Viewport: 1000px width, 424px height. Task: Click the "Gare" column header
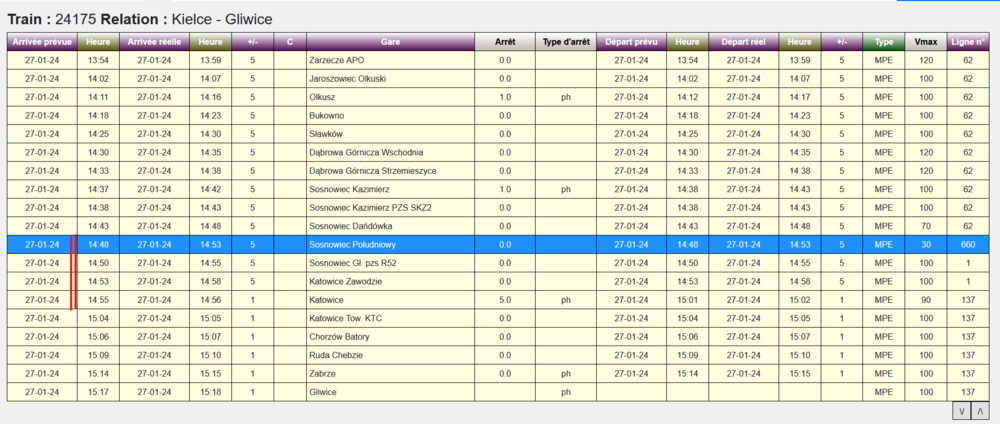[390, 42]
